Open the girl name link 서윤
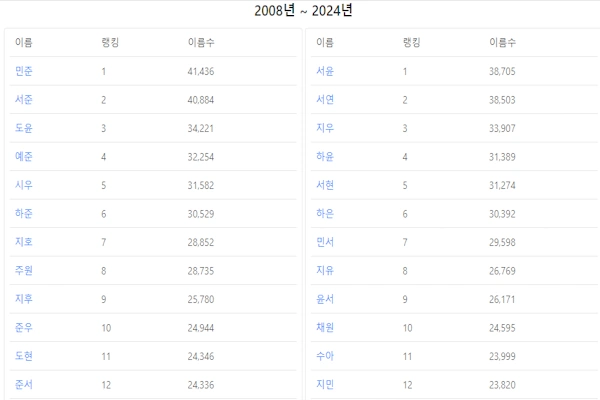 point(325,71)
